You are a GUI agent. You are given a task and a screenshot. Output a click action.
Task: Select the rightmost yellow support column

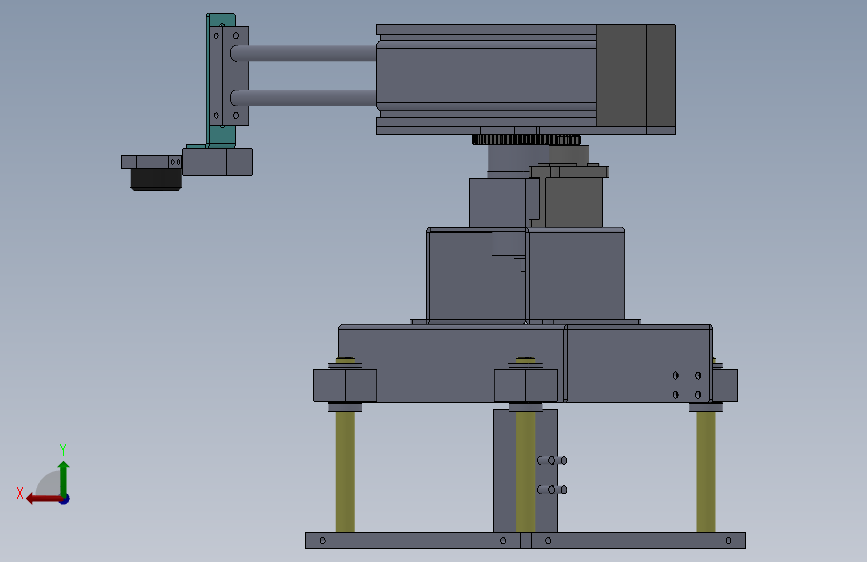(706, 471)
